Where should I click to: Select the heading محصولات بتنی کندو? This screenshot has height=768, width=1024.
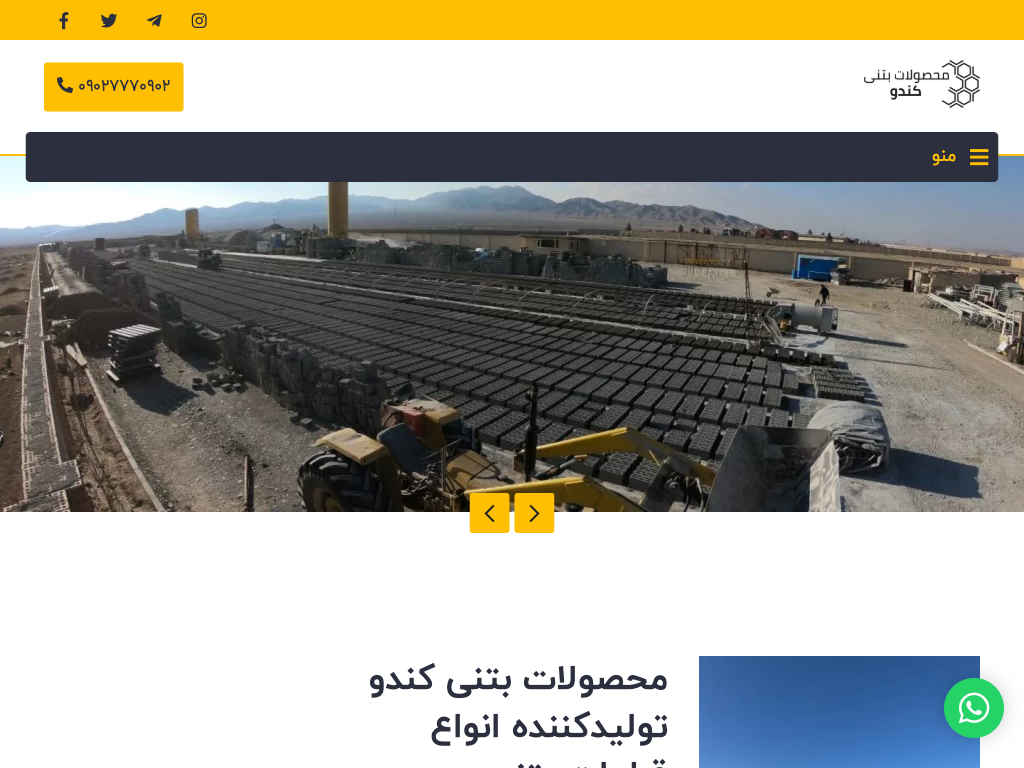[x=519, y=679]
